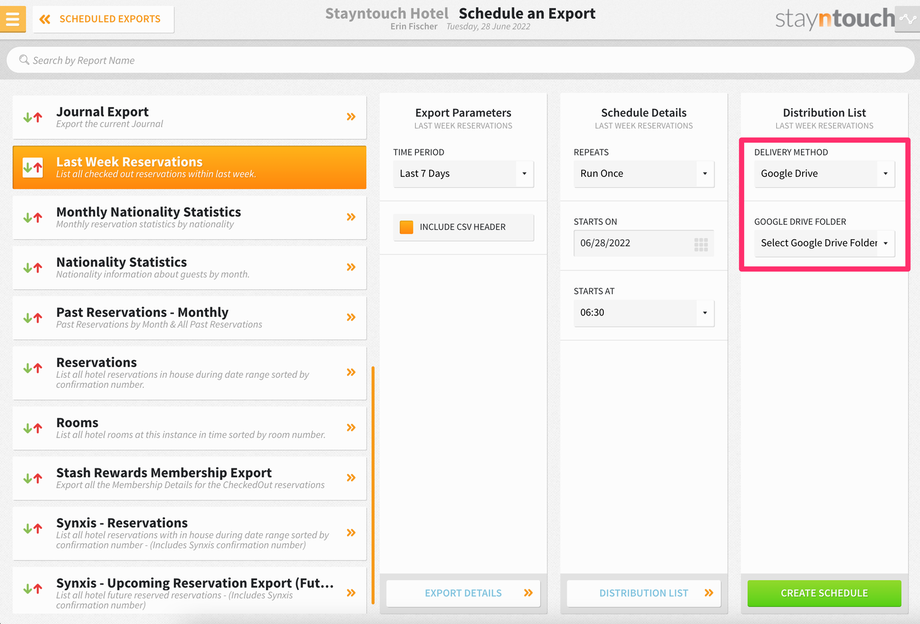Select Stash Rewards Membership Export
Image resolution: width=920 pixels, height=624 pixels.
(190, 478)
